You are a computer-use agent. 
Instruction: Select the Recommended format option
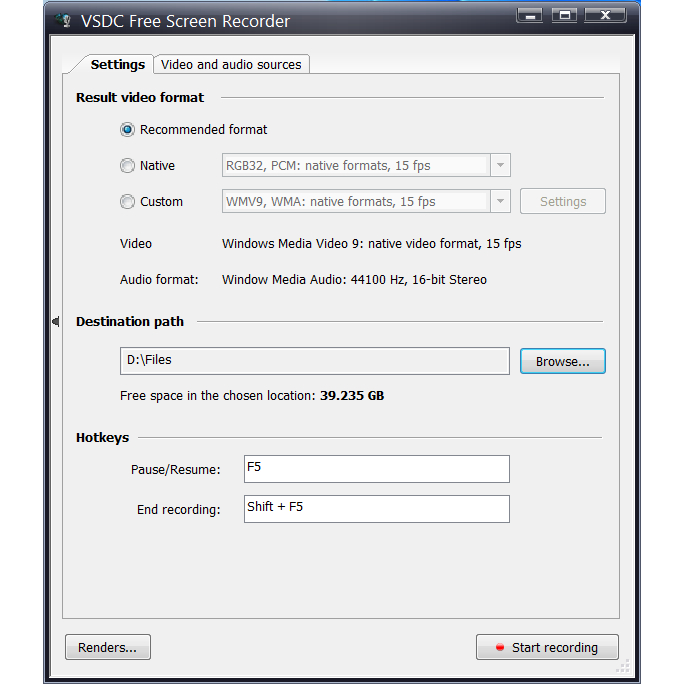click(127, 130)
